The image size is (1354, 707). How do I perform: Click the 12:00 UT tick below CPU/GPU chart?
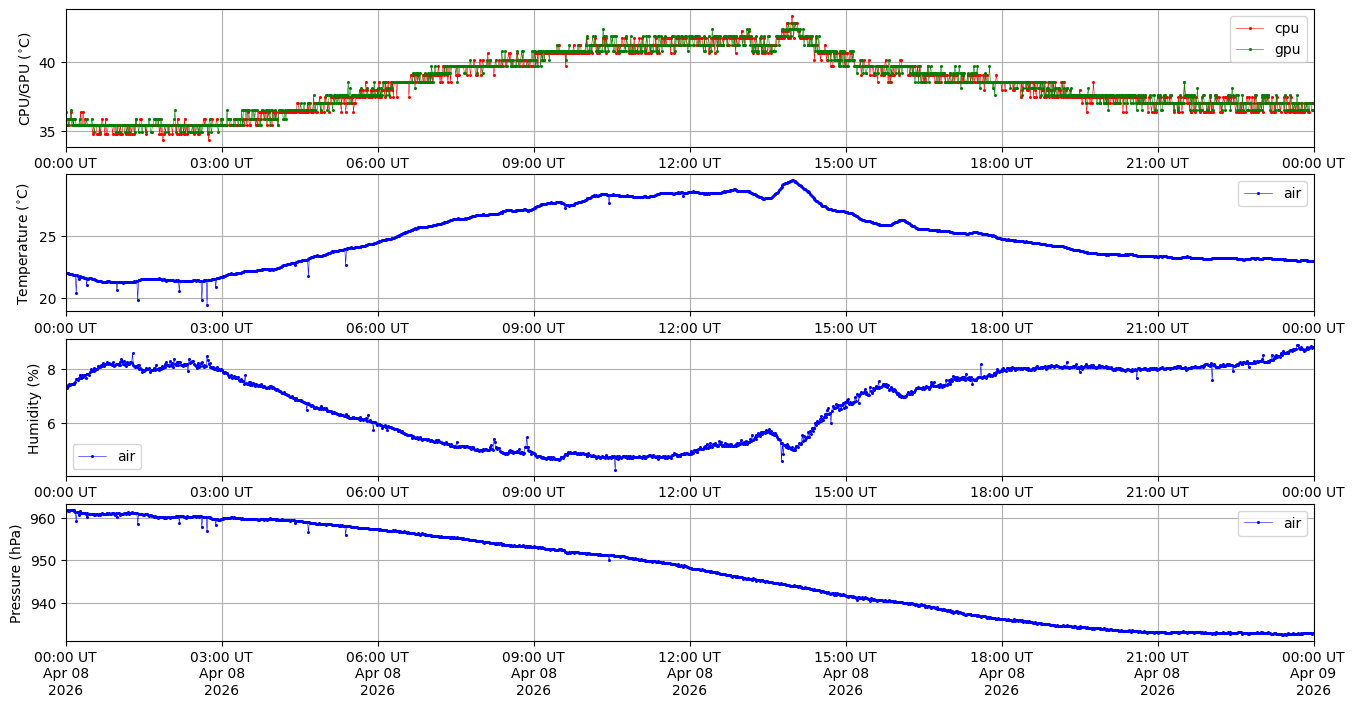pos(689,164)
